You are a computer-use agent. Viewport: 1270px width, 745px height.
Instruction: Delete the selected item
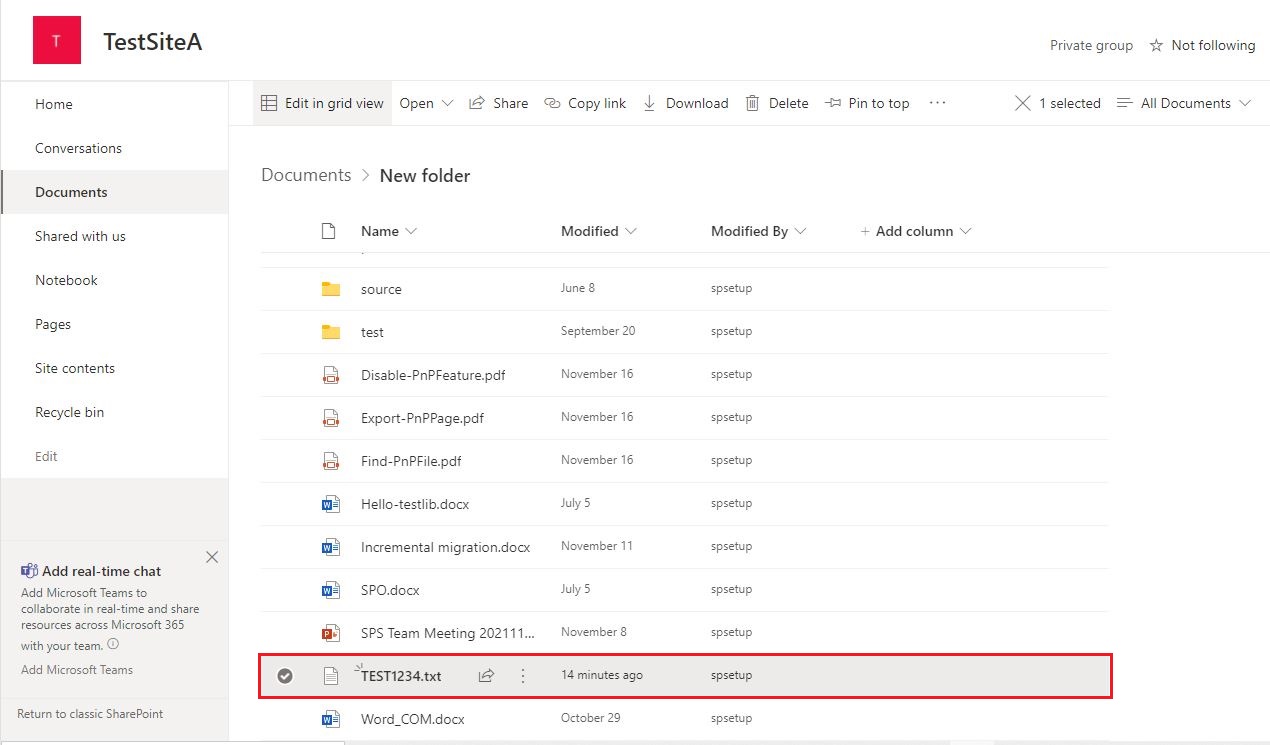(x=777, y=103)
